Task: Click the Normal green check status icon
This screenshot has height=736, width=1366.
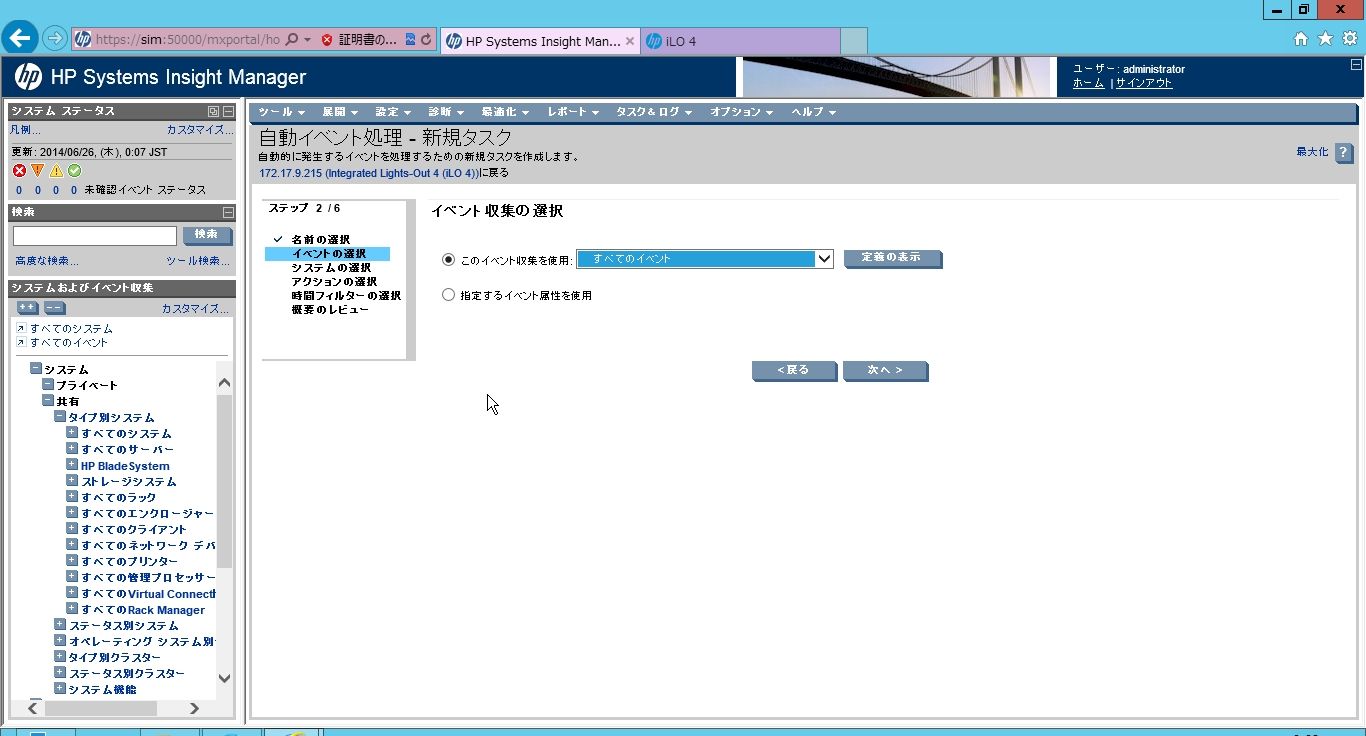Action: tap(74, 171)
